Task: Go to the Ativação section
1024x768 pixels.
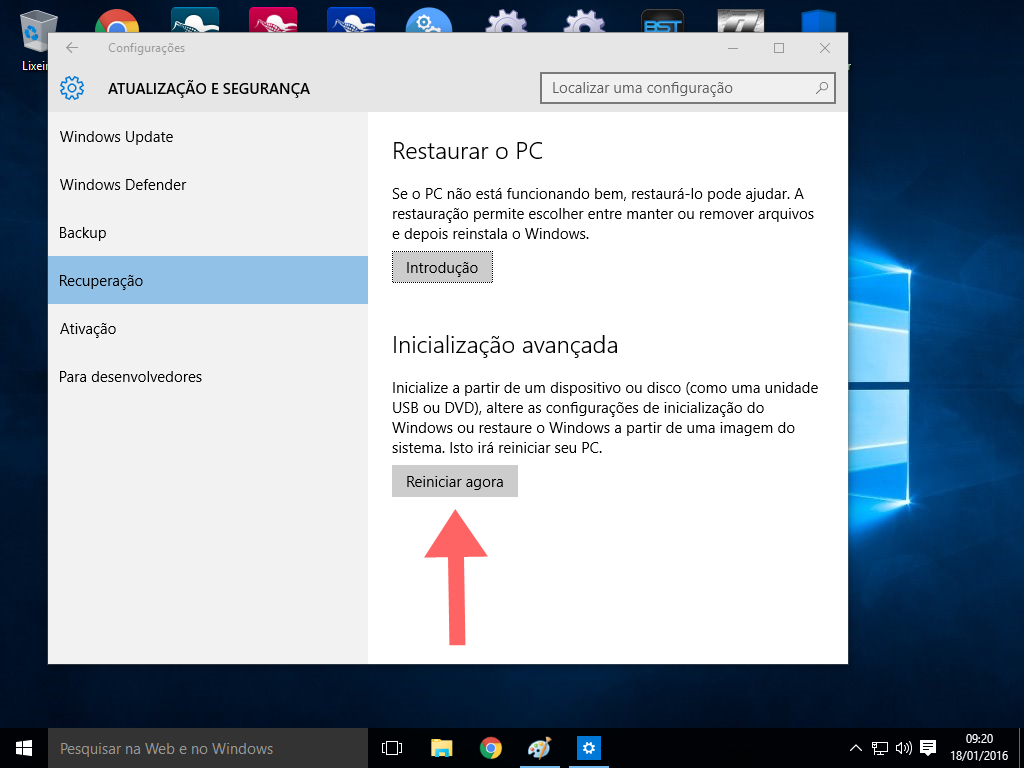Action: (208, 328)
